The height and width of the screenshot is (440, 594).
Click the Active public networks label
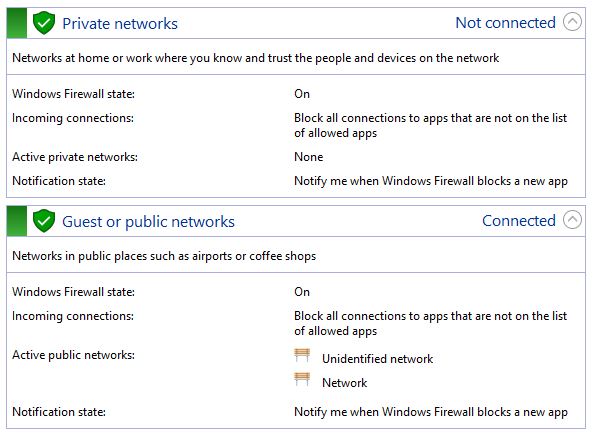[73, 355]
